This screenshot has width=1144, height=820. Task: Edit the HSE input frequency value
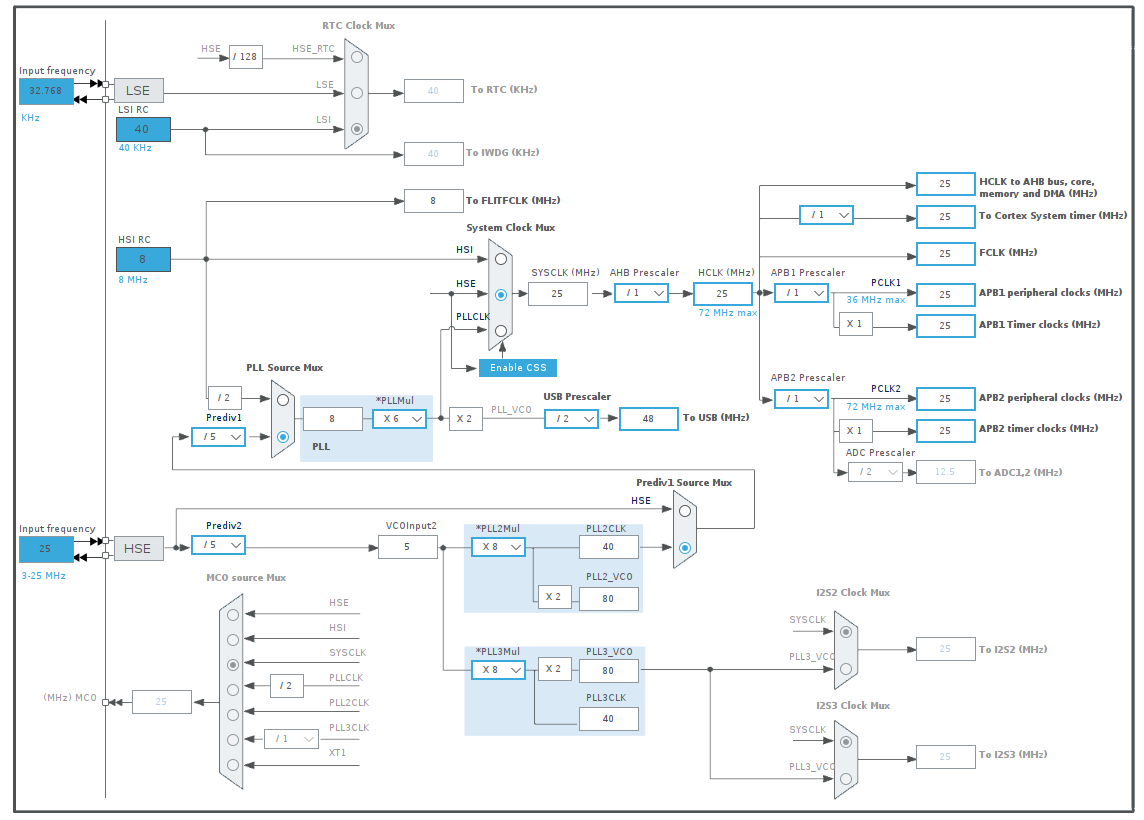point(45,549)
